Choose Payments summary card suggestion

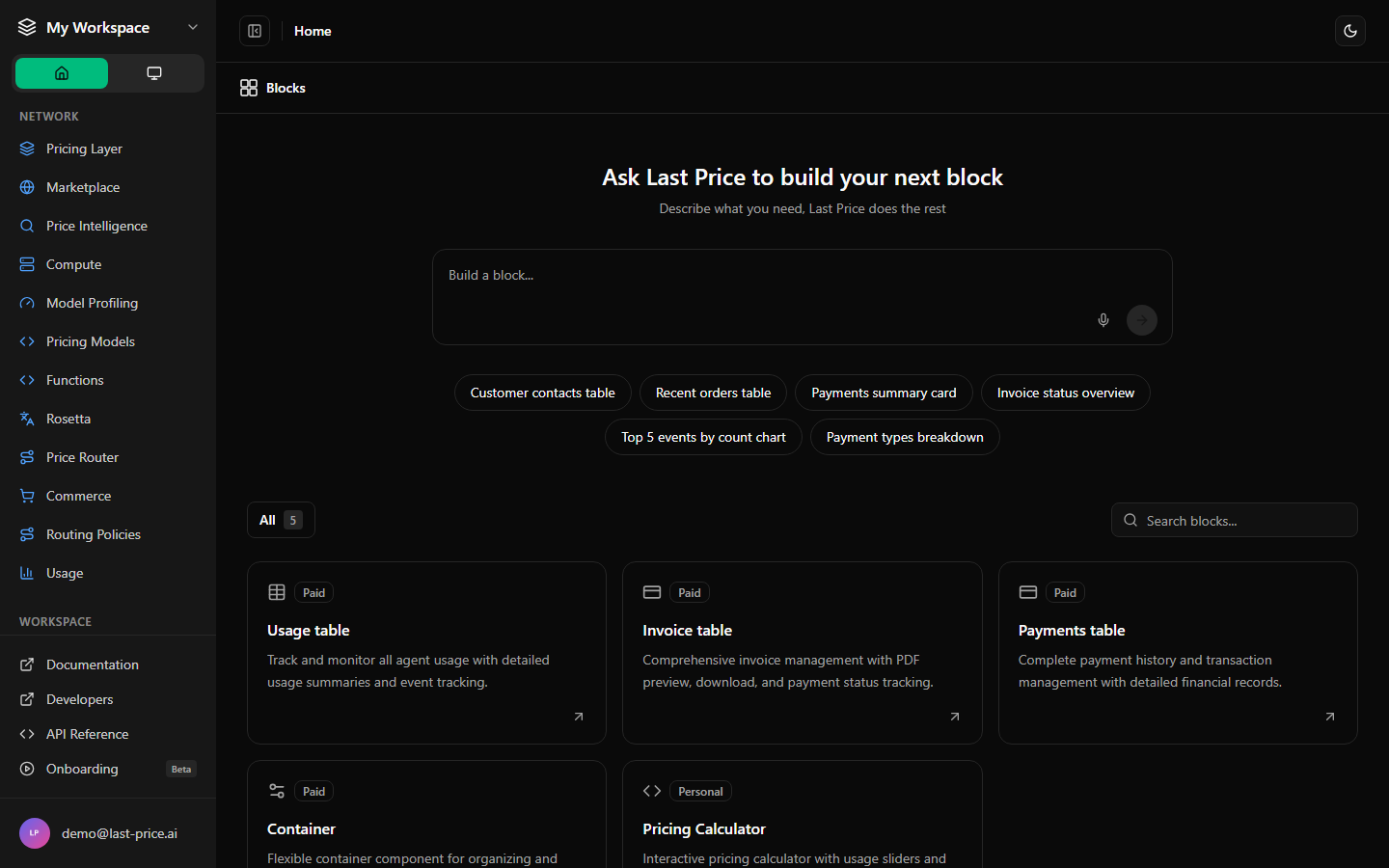point(884,393)
